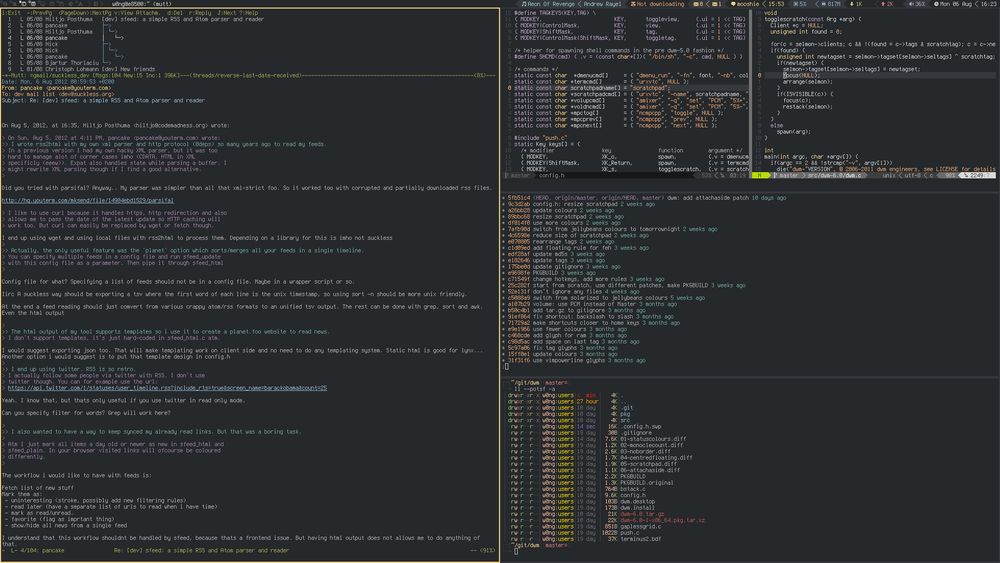
Task: Click dwm.desktop in the file listing
Action: [x=637, y=501]
